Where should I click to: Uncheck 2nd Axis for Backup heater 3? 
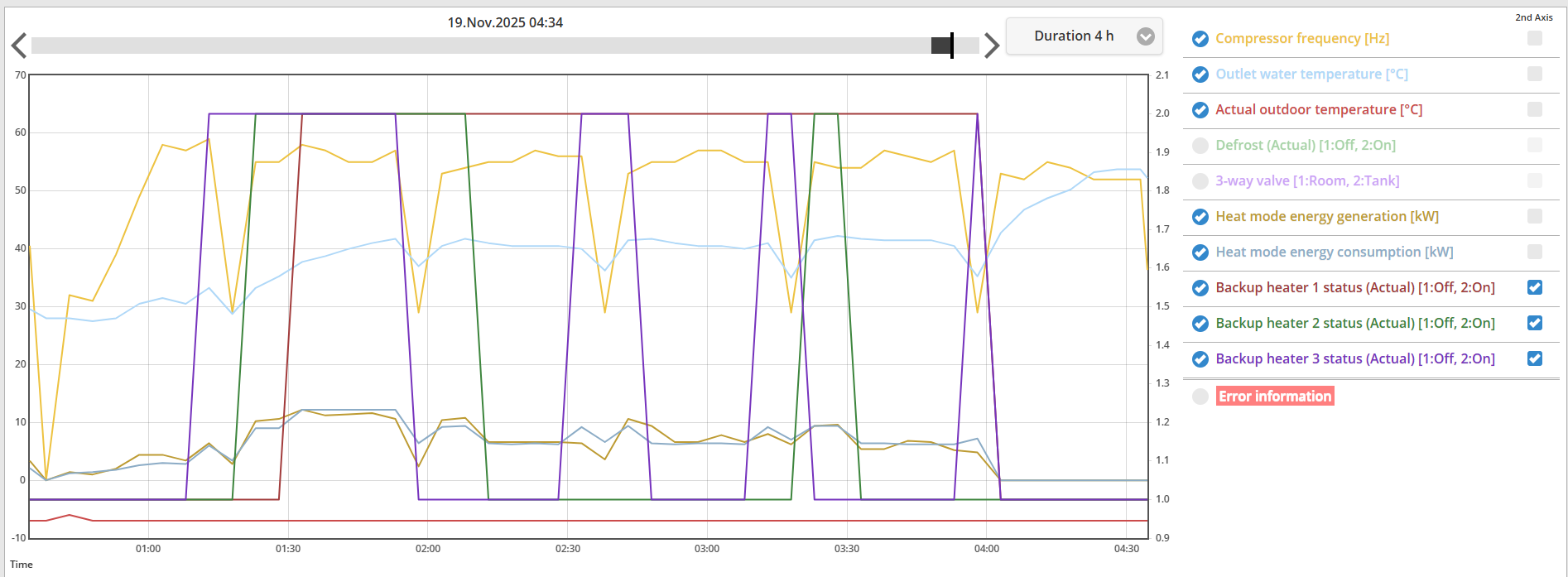1534,358
